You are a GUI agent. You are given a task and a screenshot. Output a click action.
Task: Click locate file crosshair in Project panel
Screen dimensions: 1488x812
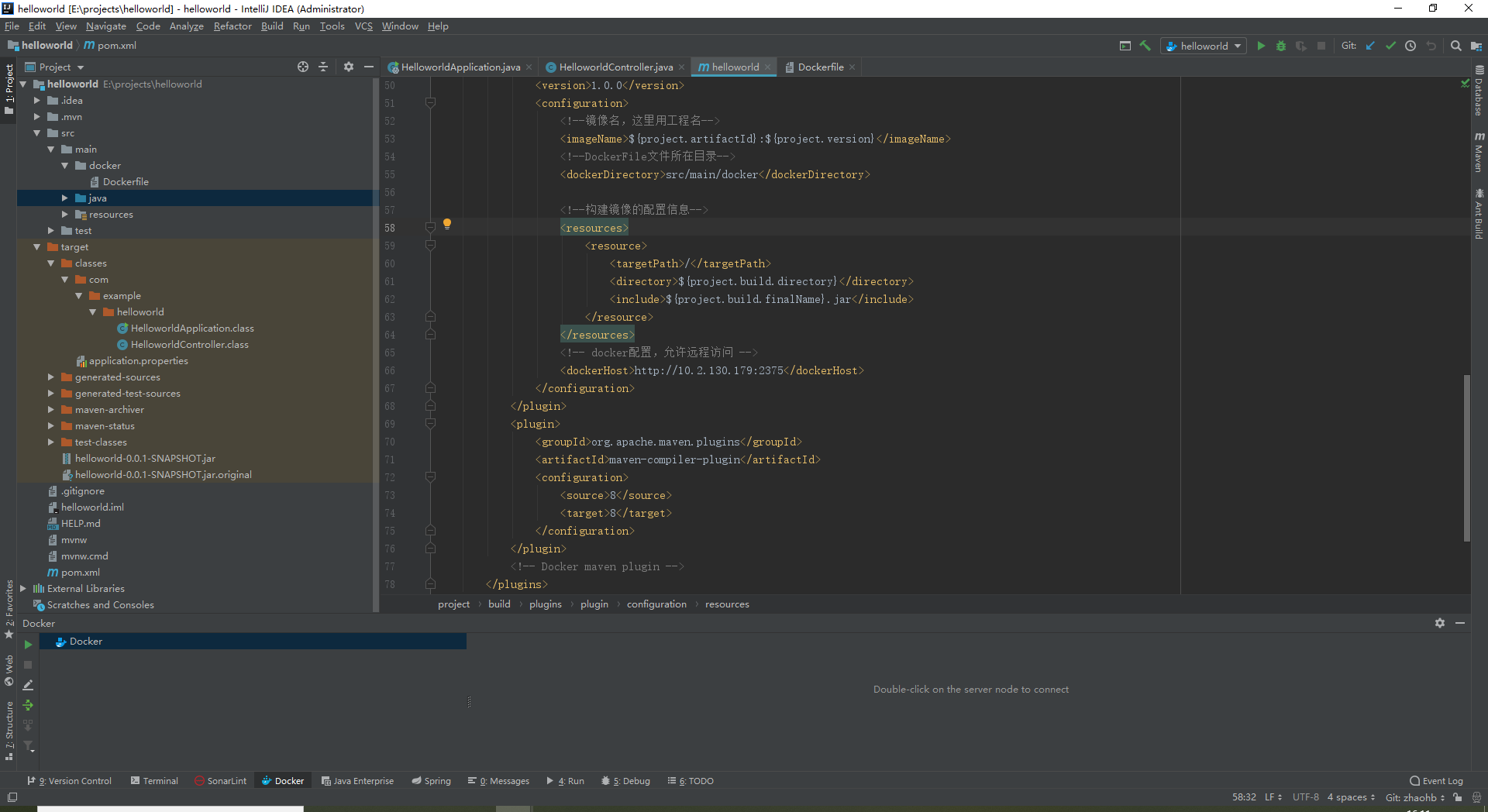(303, 67)
